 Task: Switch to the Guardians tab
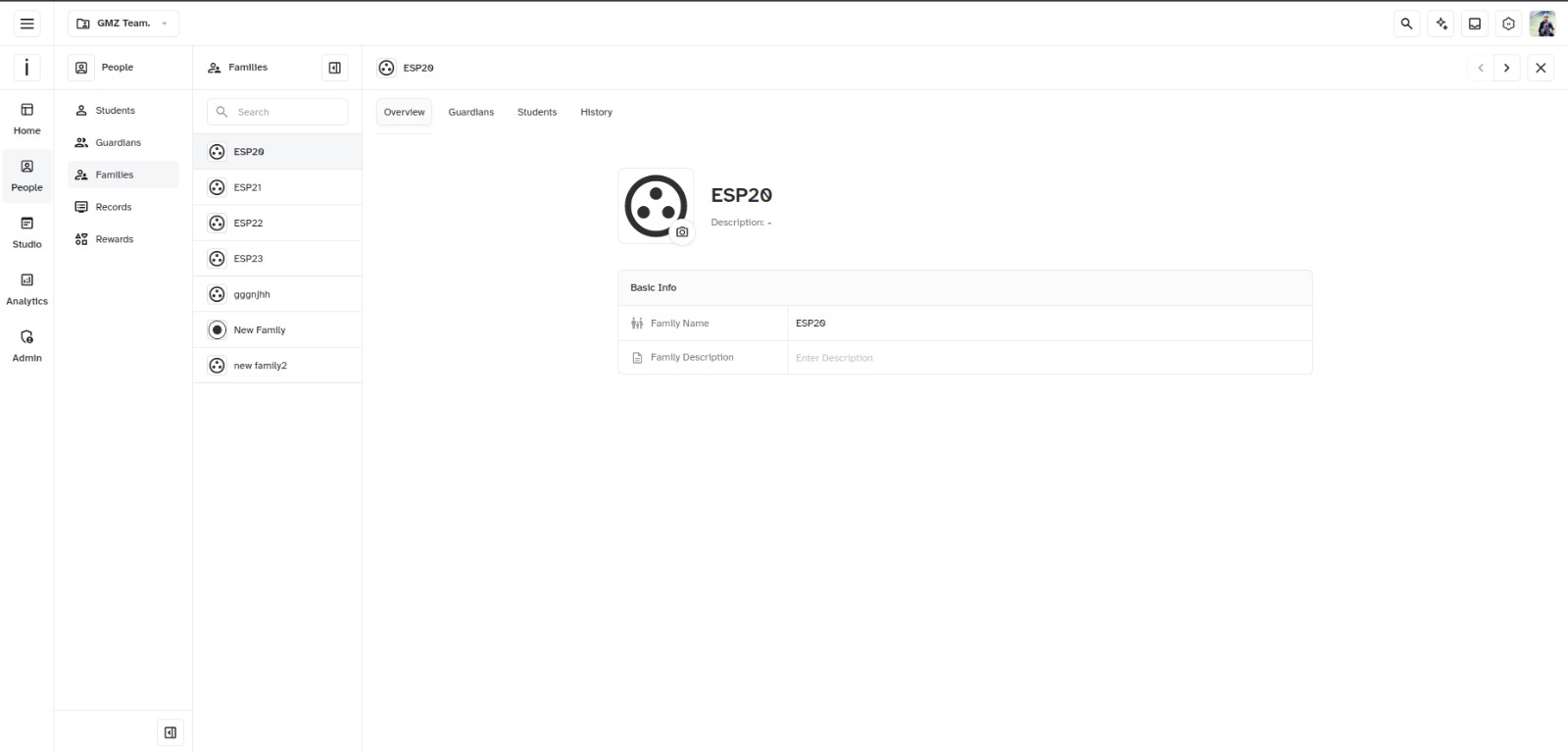(x=471, y=112)
